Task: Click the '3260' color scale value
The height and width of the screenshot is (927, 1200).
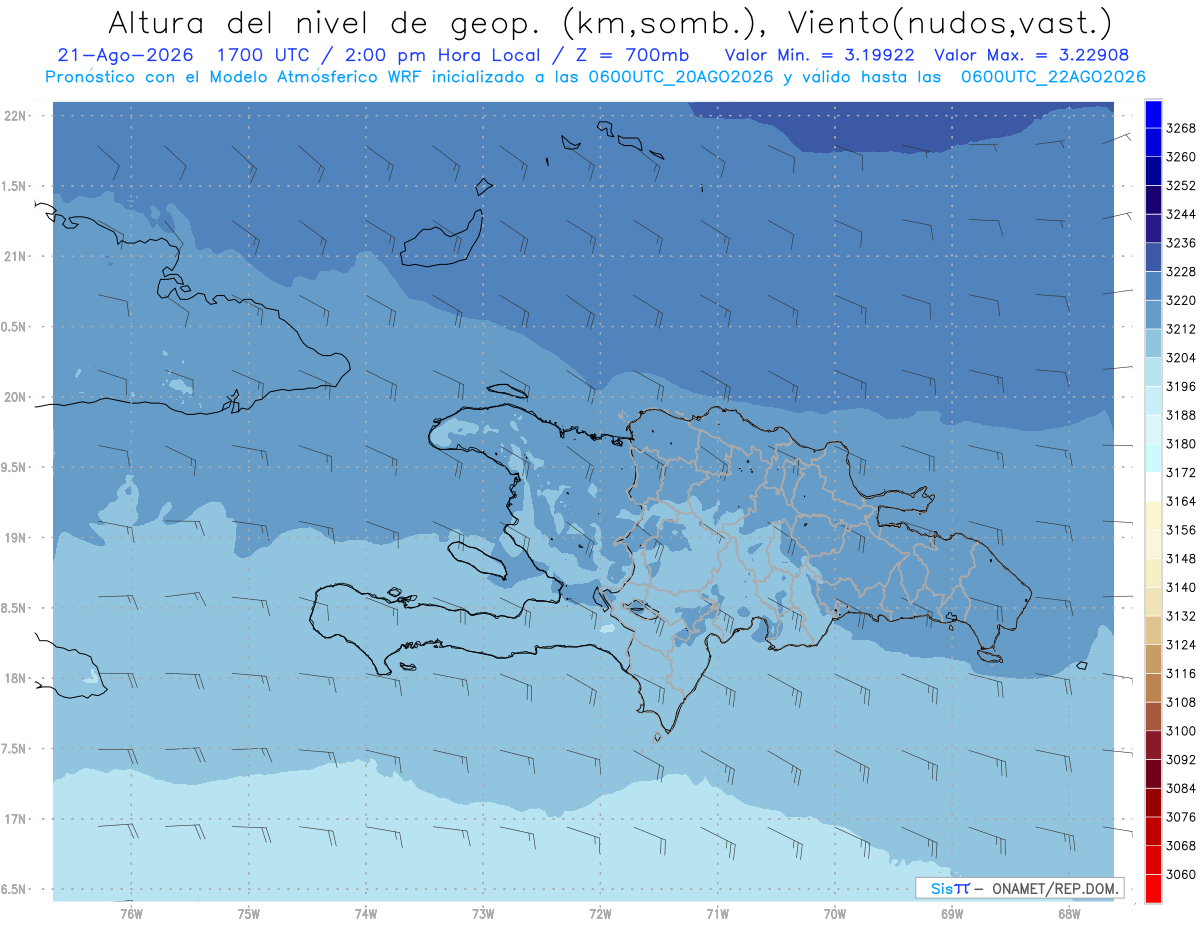Action: click(x=1181, y=158)
